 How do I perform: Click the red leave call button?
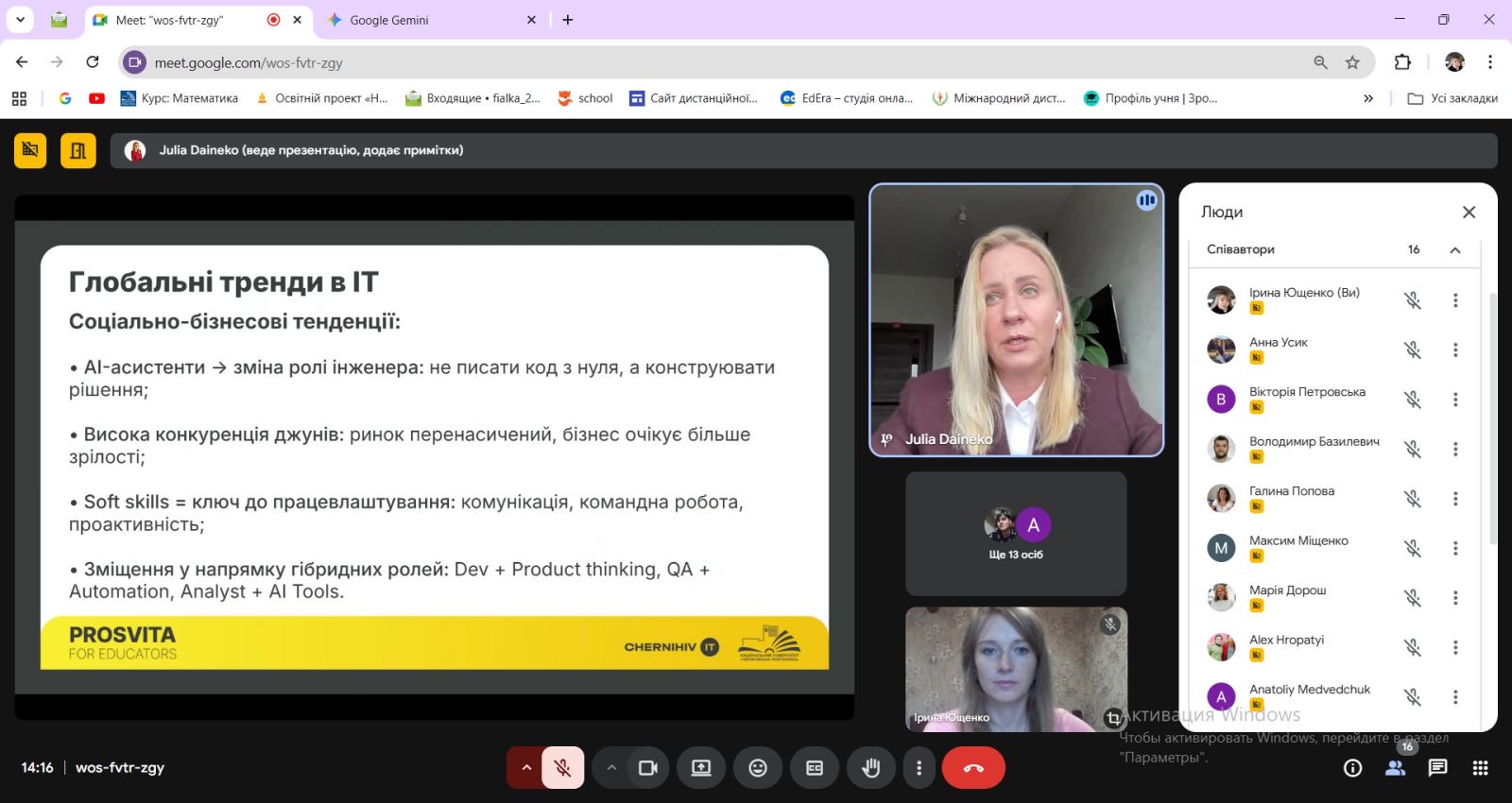(973, 768)
